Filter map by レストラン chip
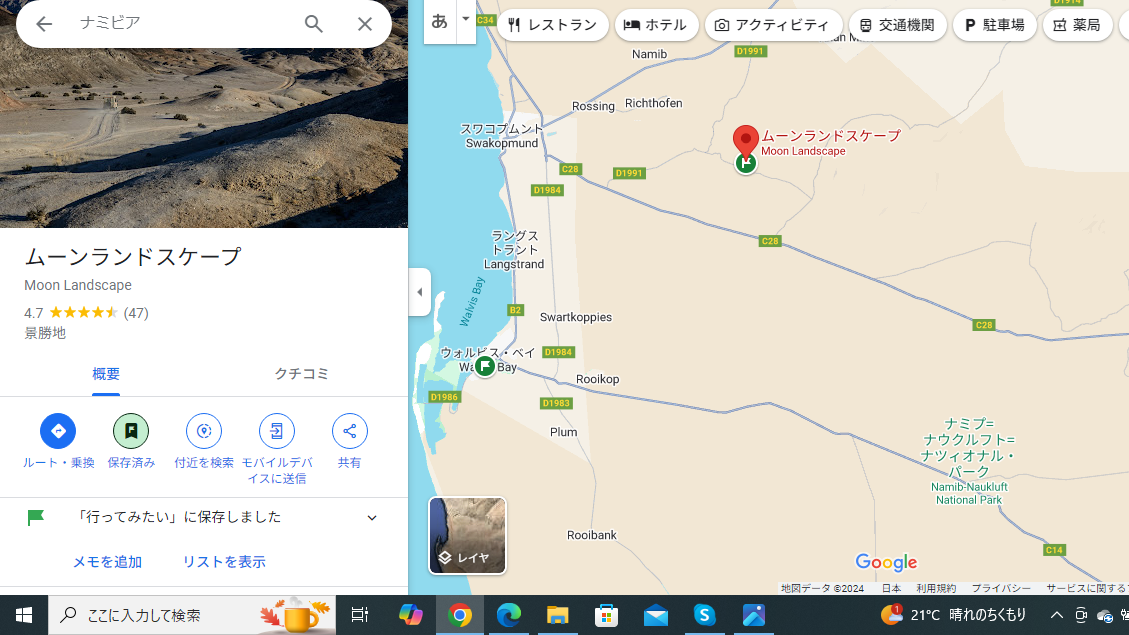Screen dimensions: 1129x635 pyautogui.click(x=552, y=25)
